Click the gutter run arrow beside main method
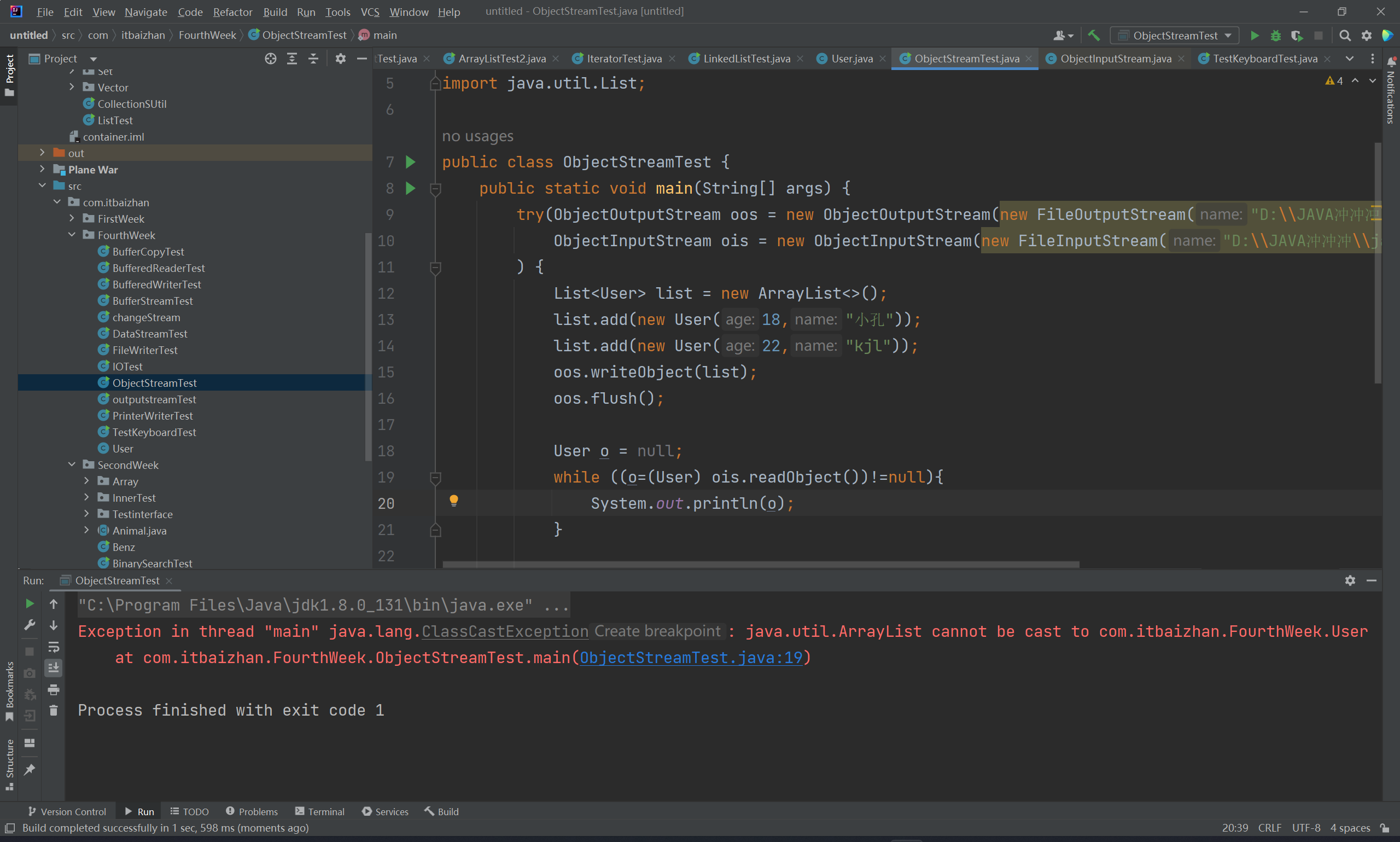The width and height of the screenshot is (1400, 842). coord(411,188)
